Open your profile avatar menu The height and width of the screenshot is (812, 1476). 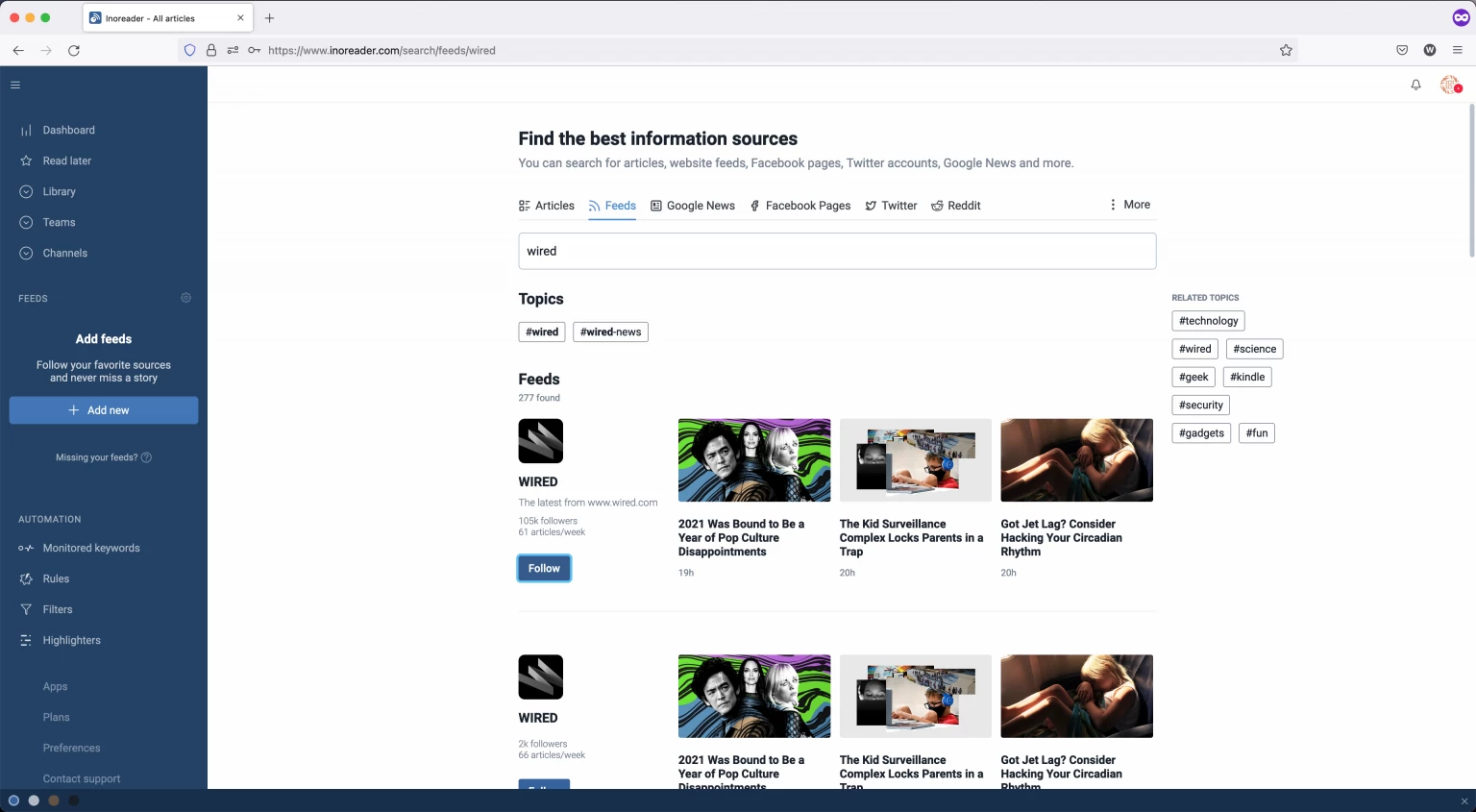(1449, 85)
